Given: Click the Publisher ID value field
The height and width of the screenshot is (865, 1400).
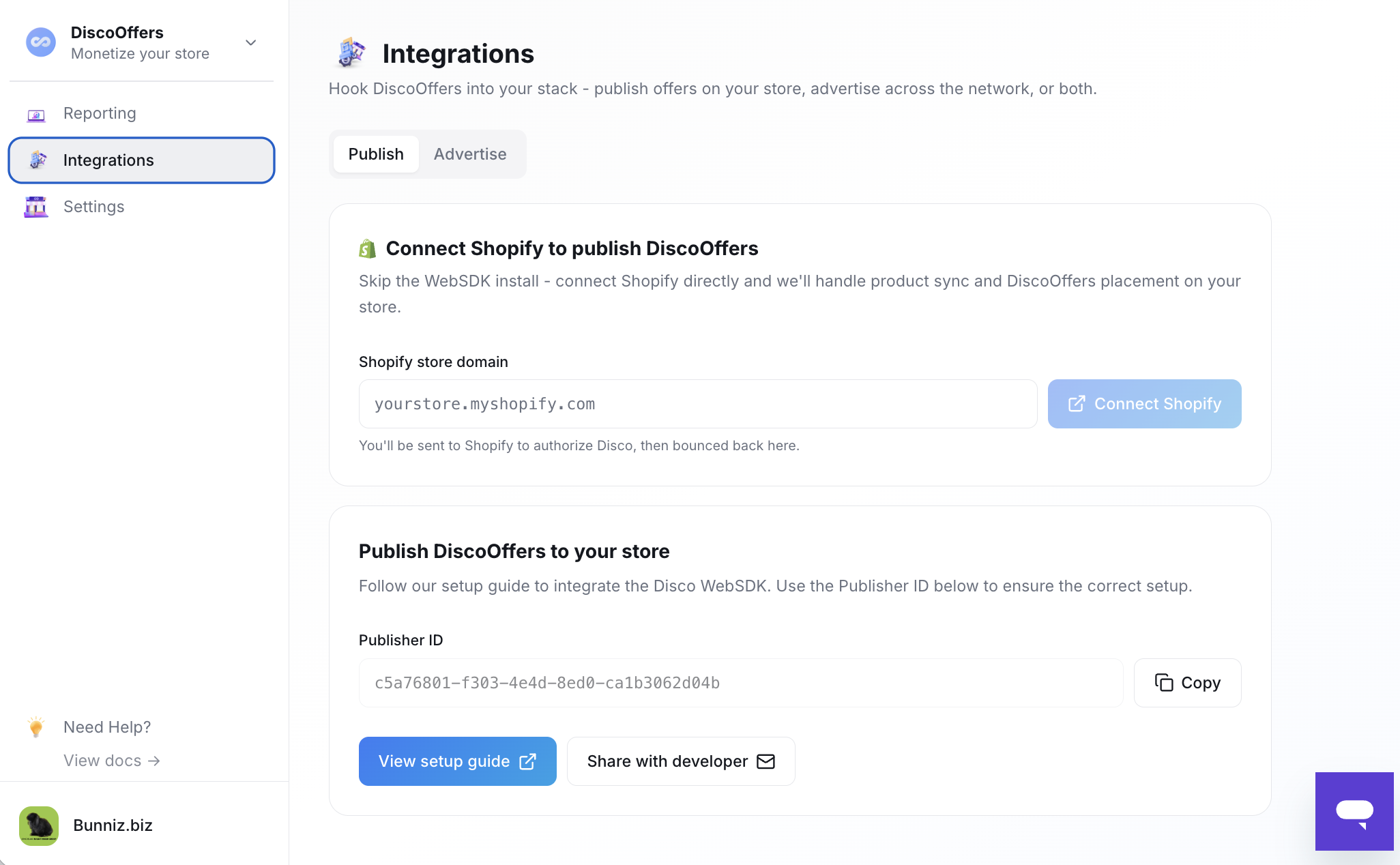Looking at the screenshot, I should coord(741,683).
